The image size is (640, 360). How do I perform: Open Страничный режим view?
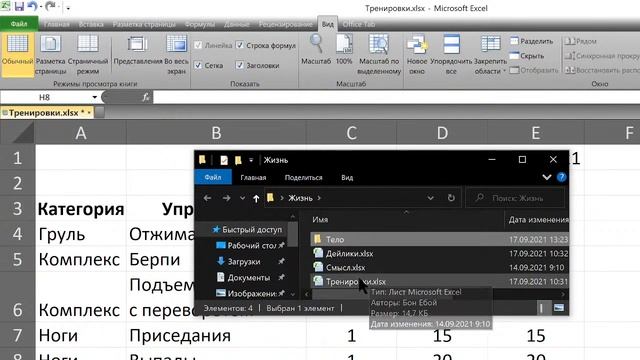tap(88, 55)
